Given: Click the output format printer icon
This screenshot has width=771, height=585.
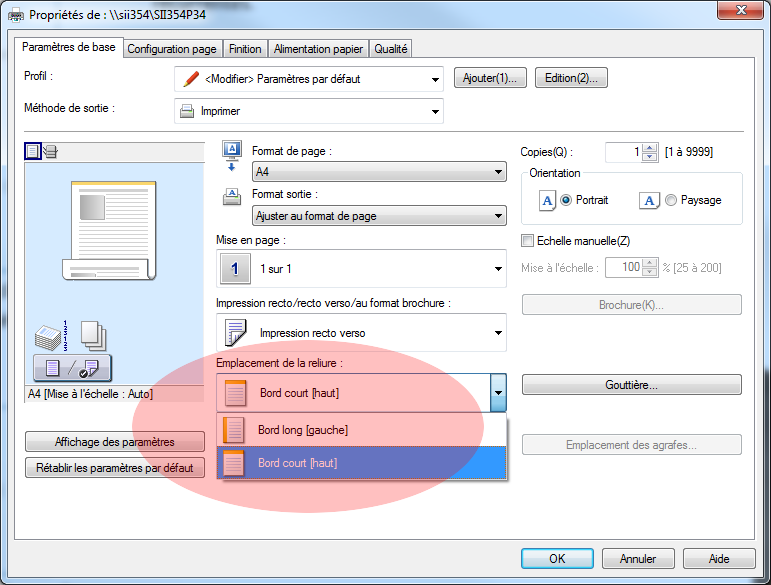Looking at the screenshot, I should click(x=230, y=196).
